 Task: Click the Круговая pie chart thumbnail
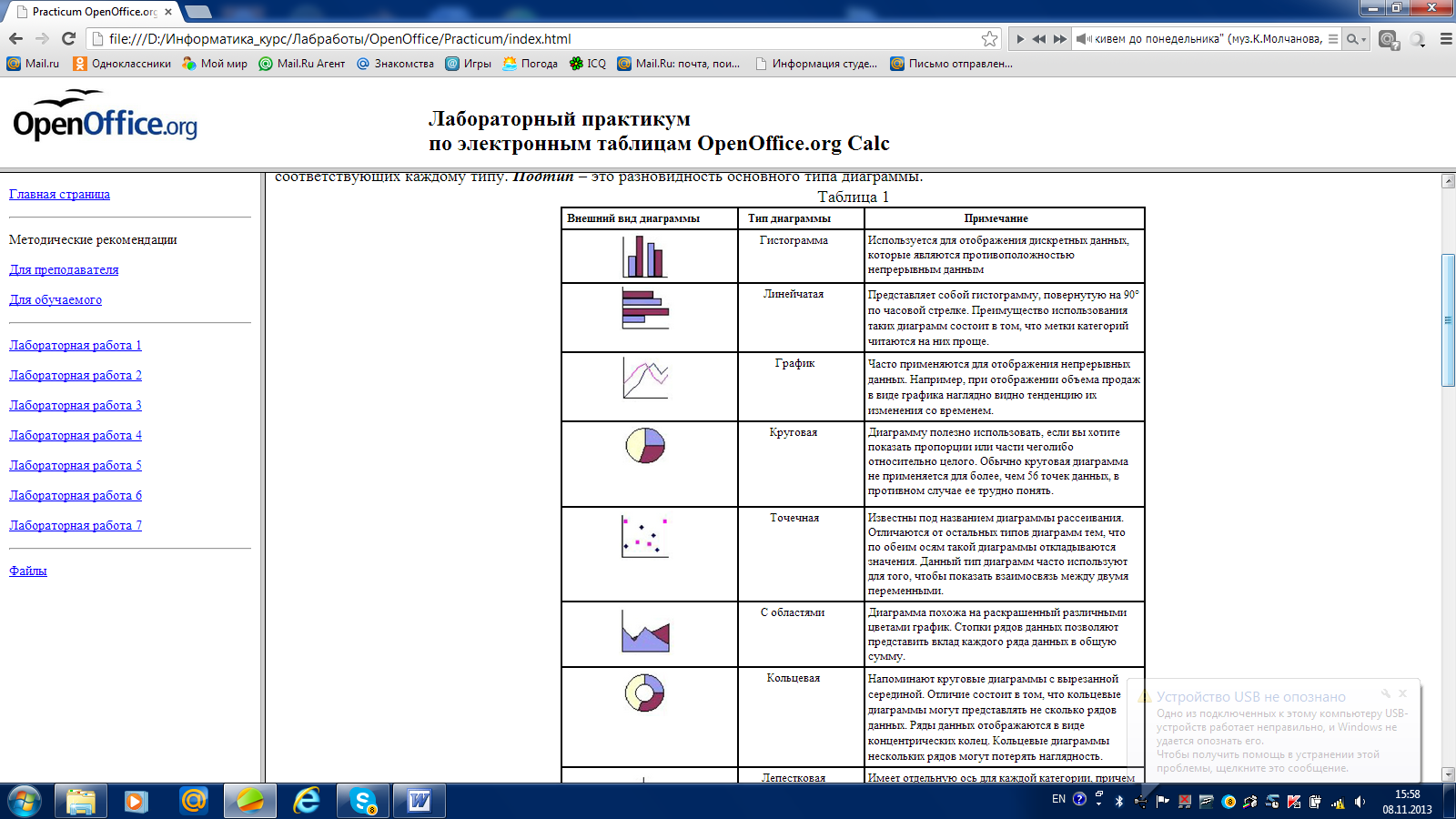[x=645, y=445]
